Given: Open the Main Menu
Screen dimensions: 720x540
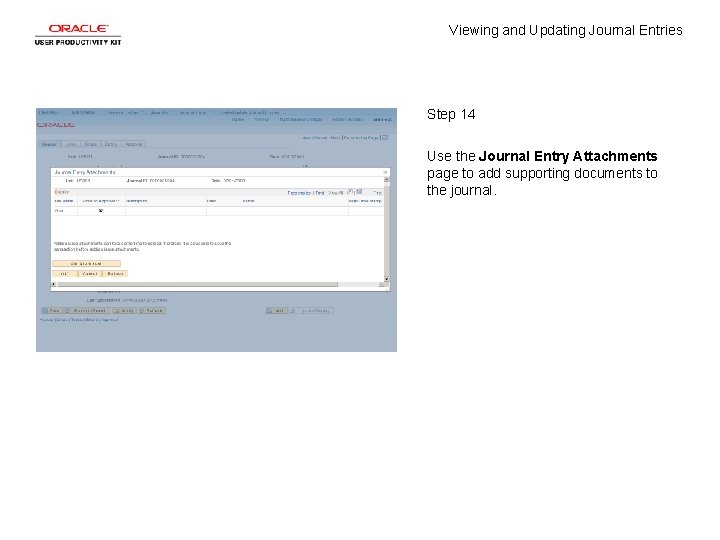Looking at the screenshot, I should (84, 112).
